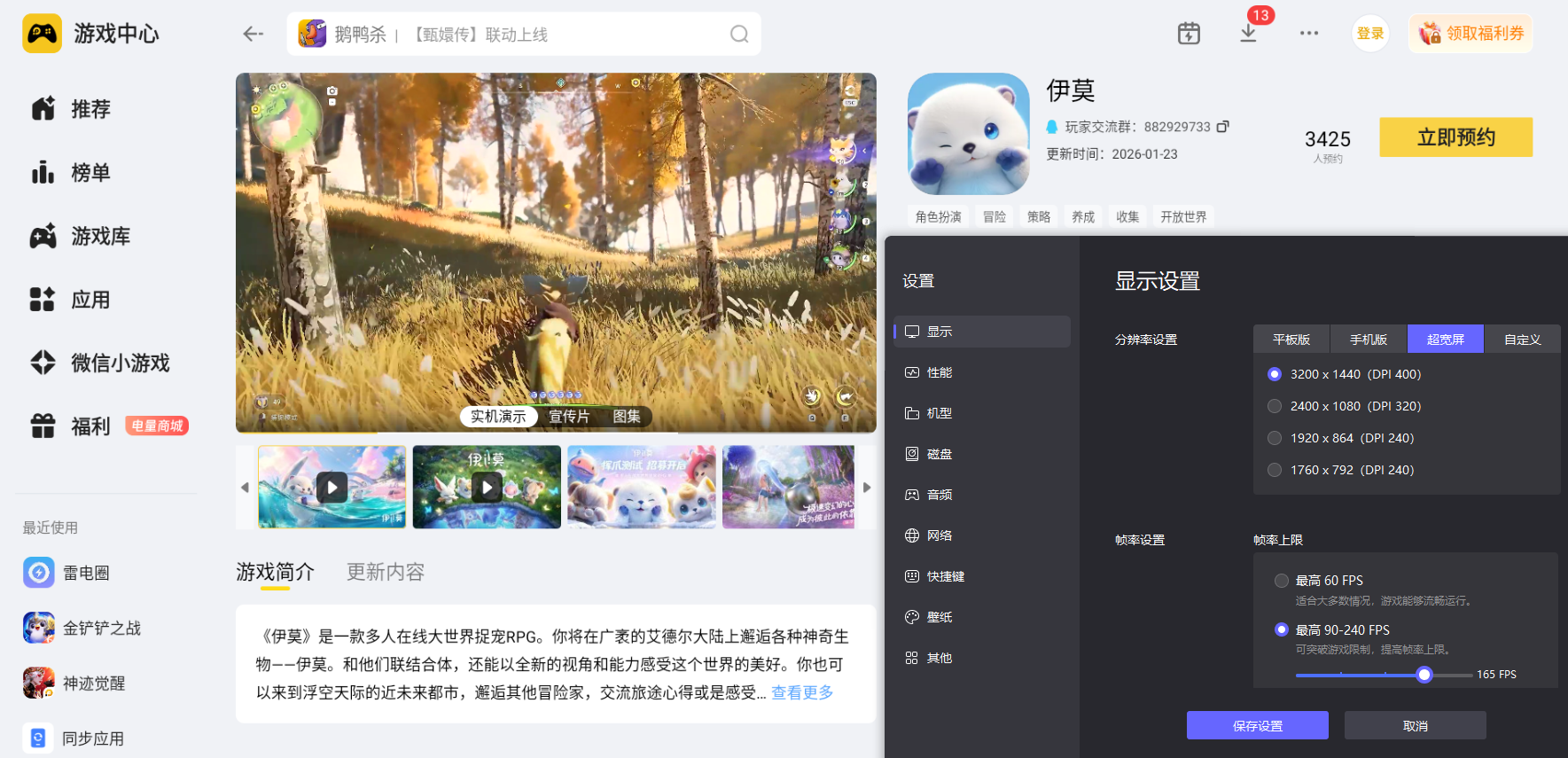Click the 保存设置 button
The image size is (1568, 758).
click(1258, 725)
